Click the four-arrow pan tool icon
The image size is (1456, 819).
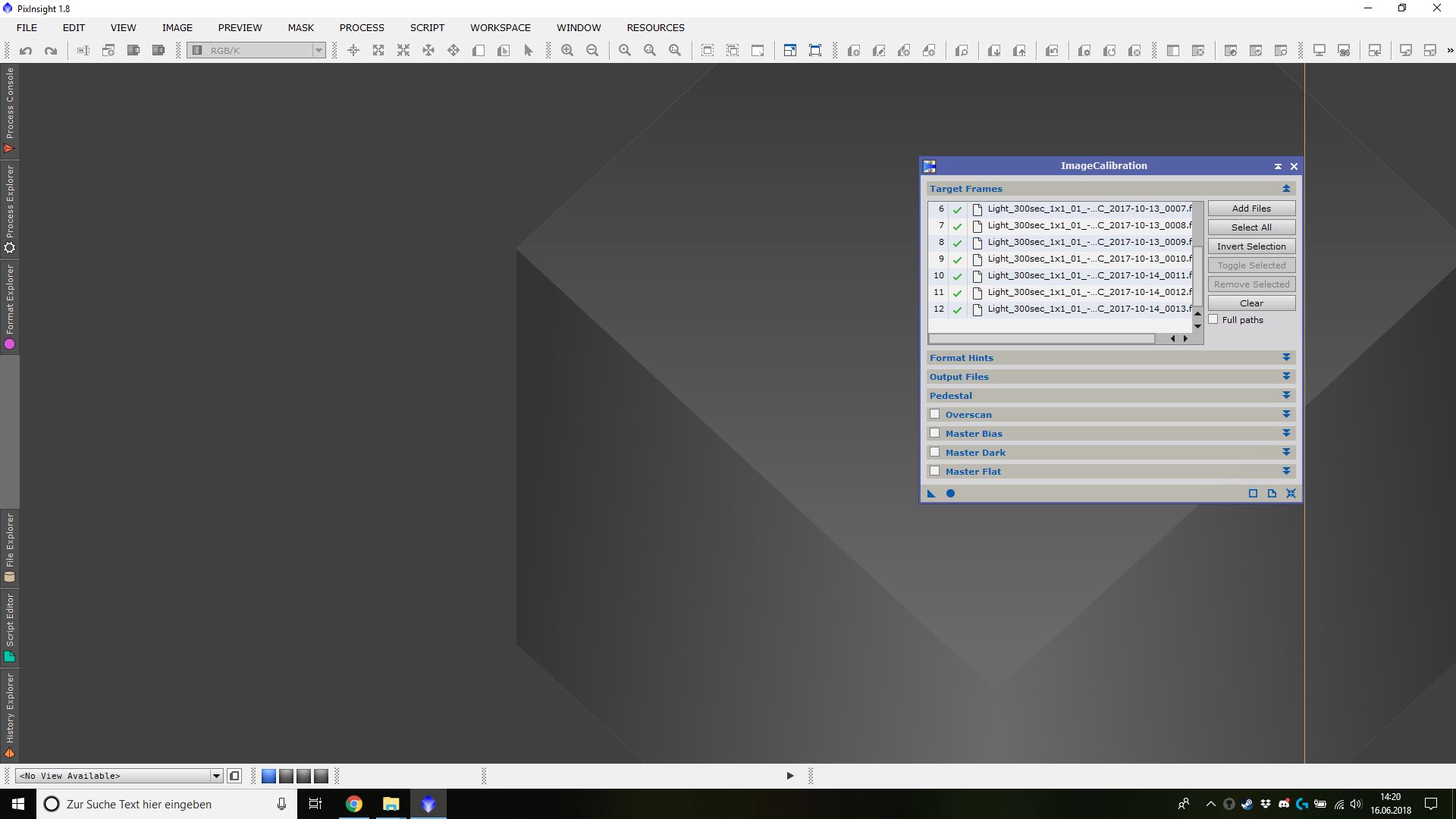(x=453, y=51)
